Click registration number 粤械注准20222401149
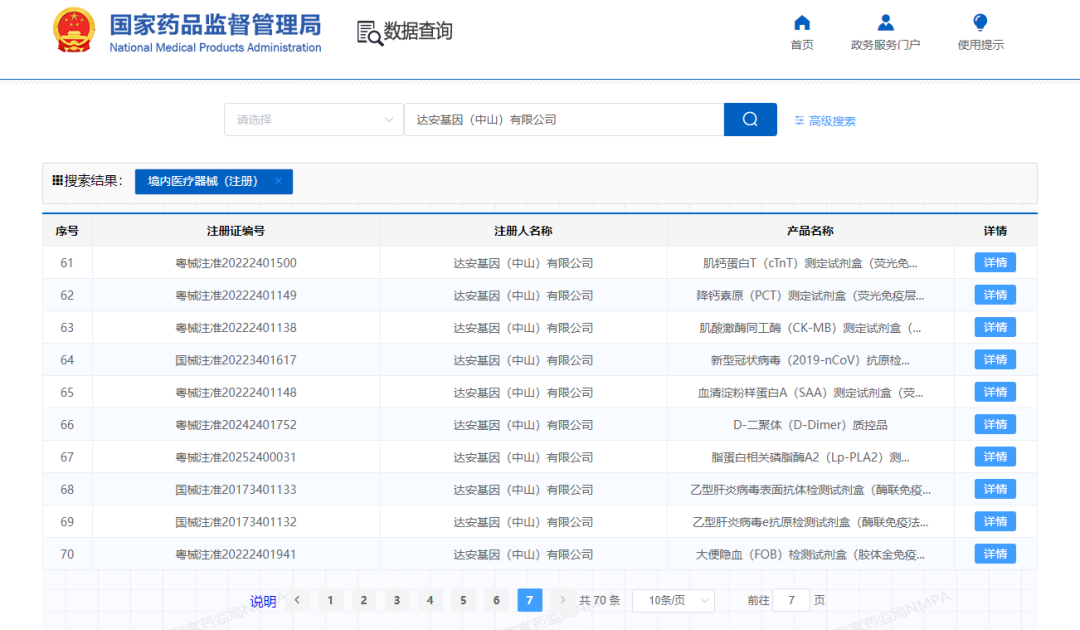The height and width of the screenshot is (630, 1080). (236, 295)
